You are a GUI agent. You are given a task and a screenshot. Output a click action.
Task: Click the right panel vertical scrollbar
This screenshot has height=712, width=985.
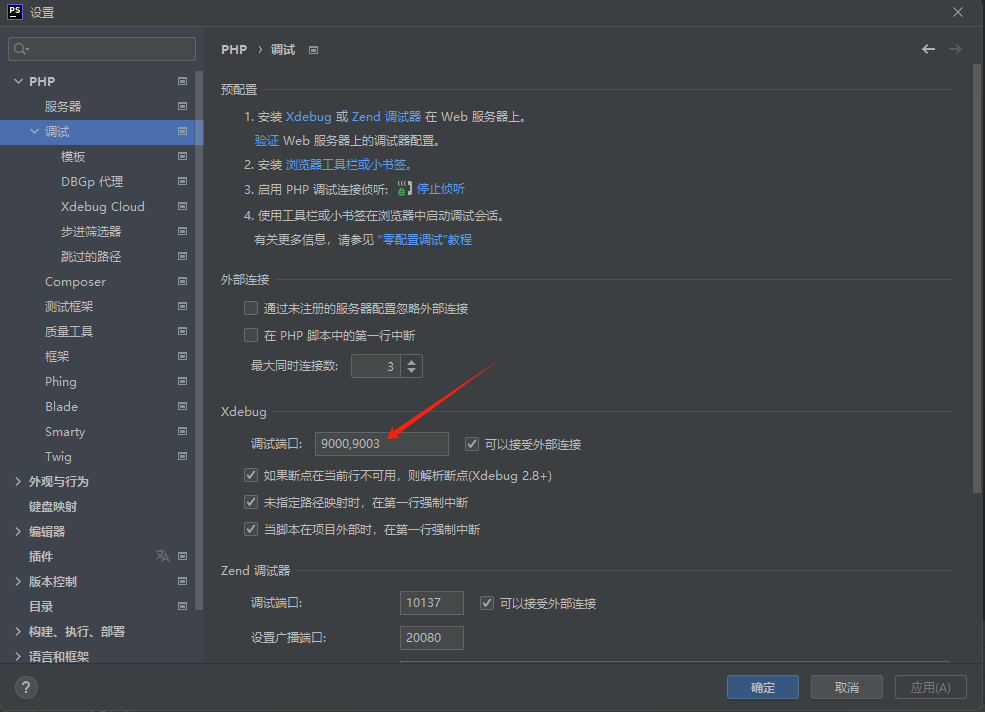point(976,278)
